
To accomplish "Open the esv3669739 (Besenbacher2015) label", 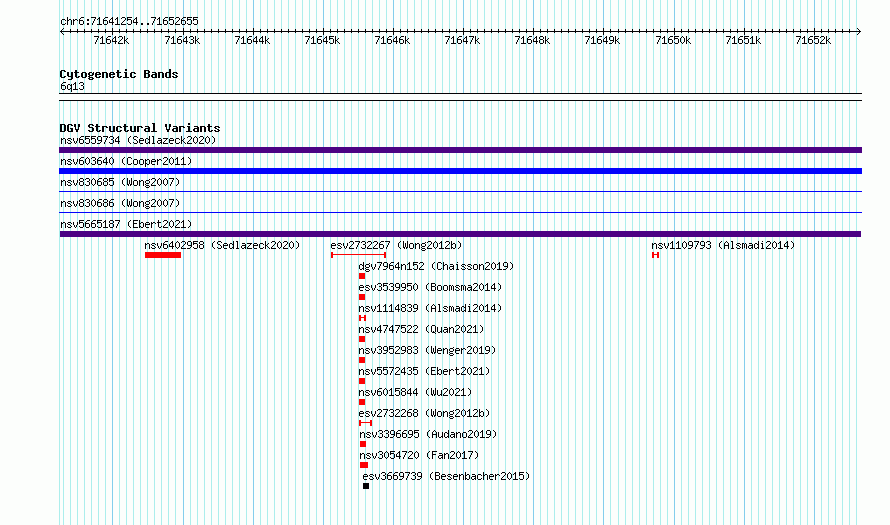I will [x=446, y=476].
